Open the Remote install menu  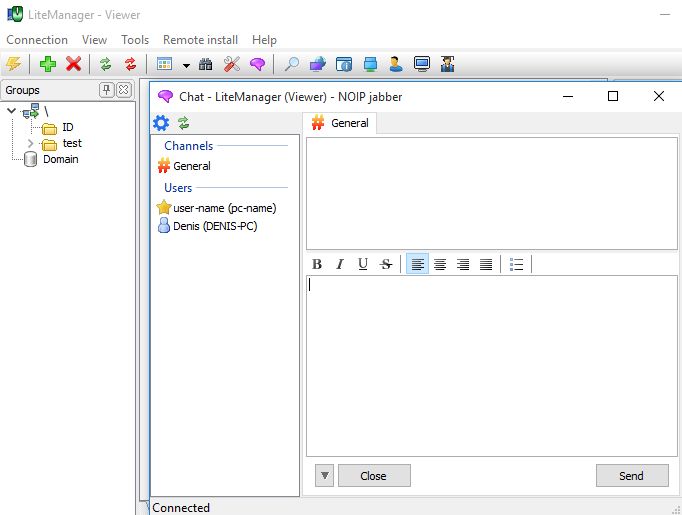pos(201,40)
